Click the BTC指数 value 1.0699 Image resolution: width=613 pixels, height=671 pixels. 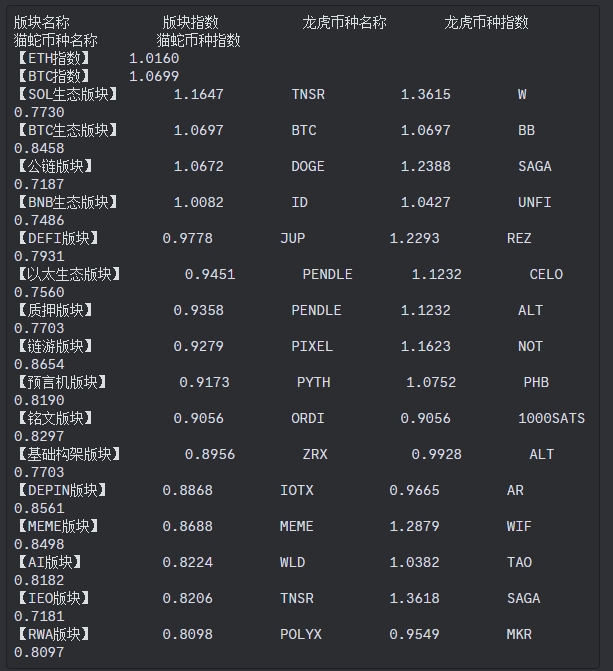pyautogui.click(x=154, y=76)
